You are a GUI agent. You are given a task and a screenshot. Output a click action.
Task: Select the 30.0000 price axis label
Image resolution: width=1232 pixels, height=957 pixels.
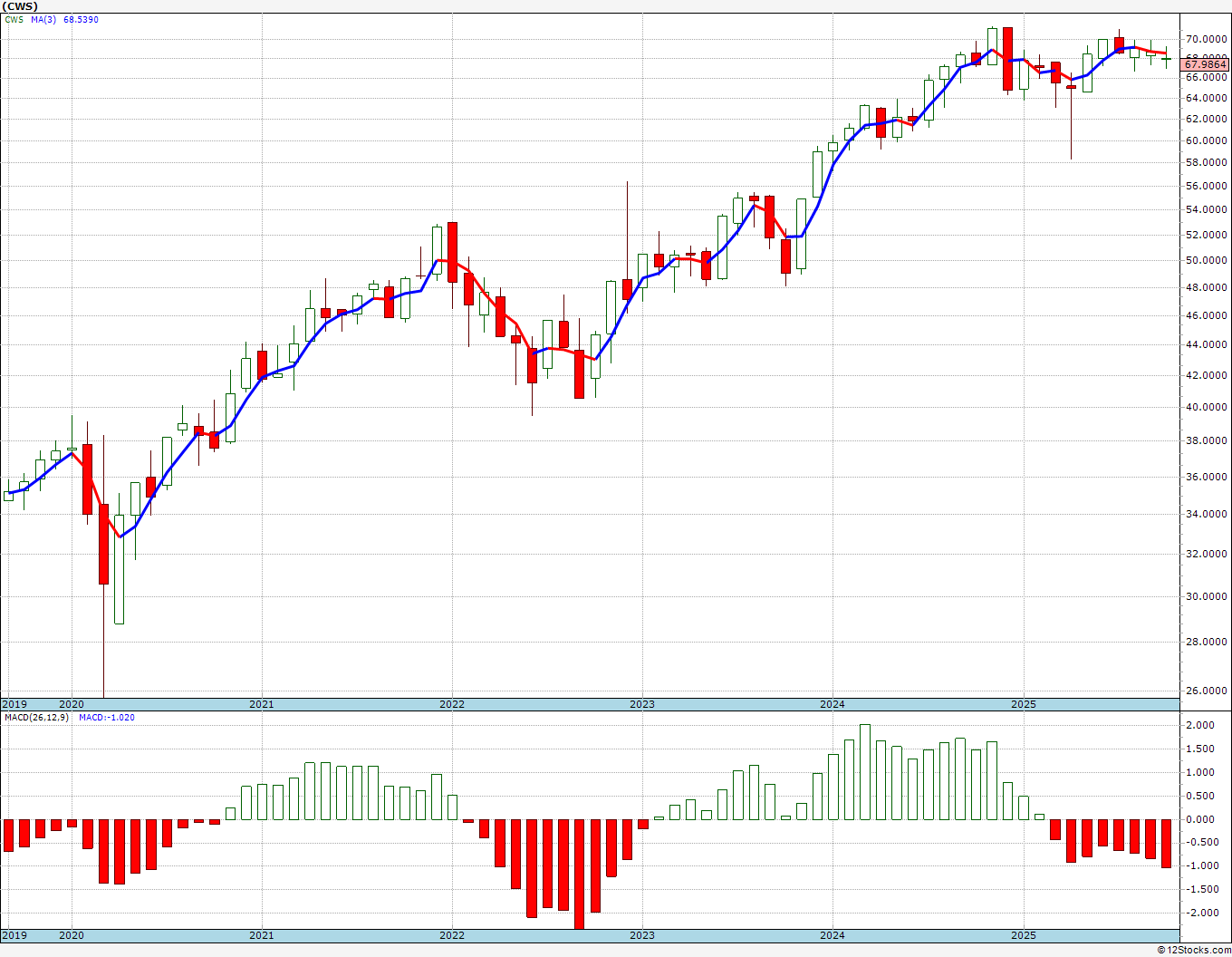1207,597
